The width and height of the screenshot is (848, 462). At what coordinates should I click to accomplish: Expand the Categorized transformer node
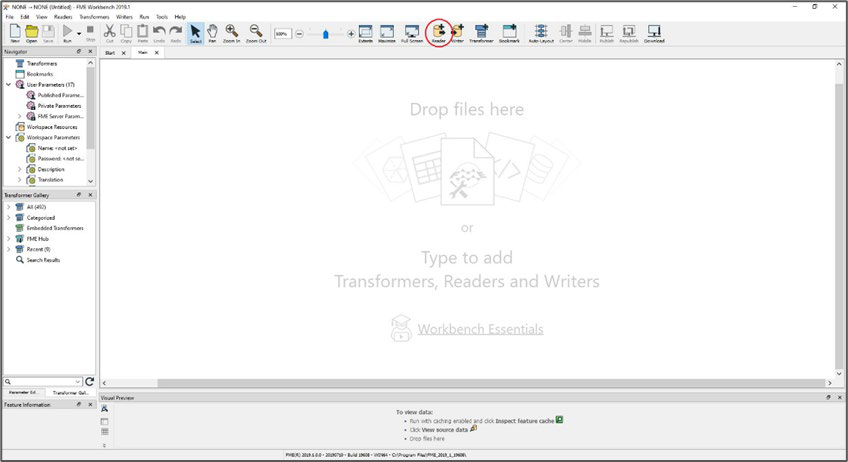tap(8, 217)
